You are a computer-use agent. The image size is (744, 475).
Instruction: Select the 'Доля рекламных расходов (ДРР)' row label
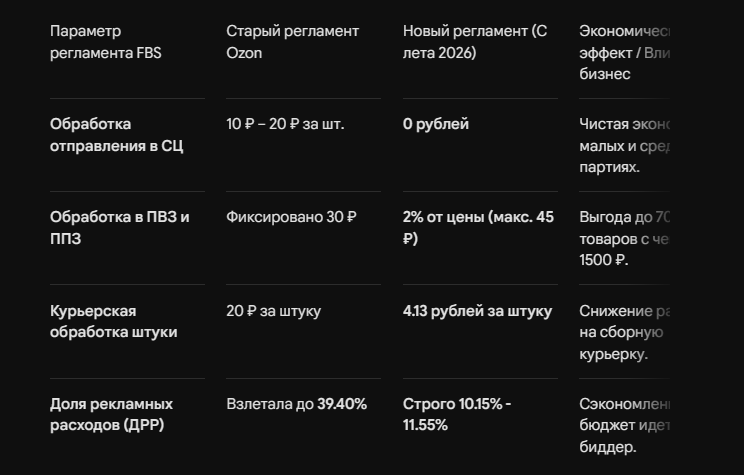tap(112, 414)
